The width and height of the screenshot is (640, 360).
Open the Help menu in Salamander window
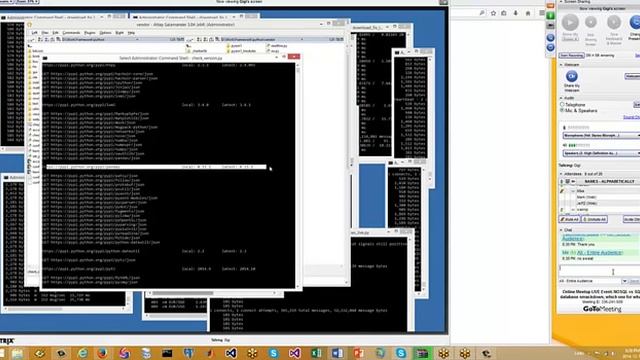(x=131, y=33)
